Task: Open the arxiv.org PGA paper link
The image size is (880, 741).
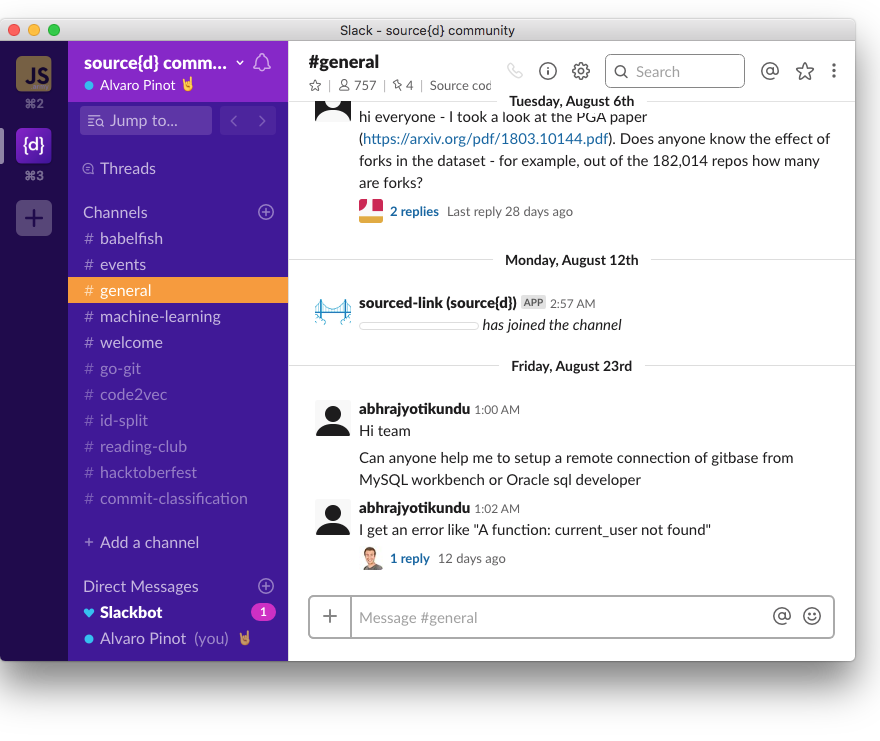Action: pos(485,139)
